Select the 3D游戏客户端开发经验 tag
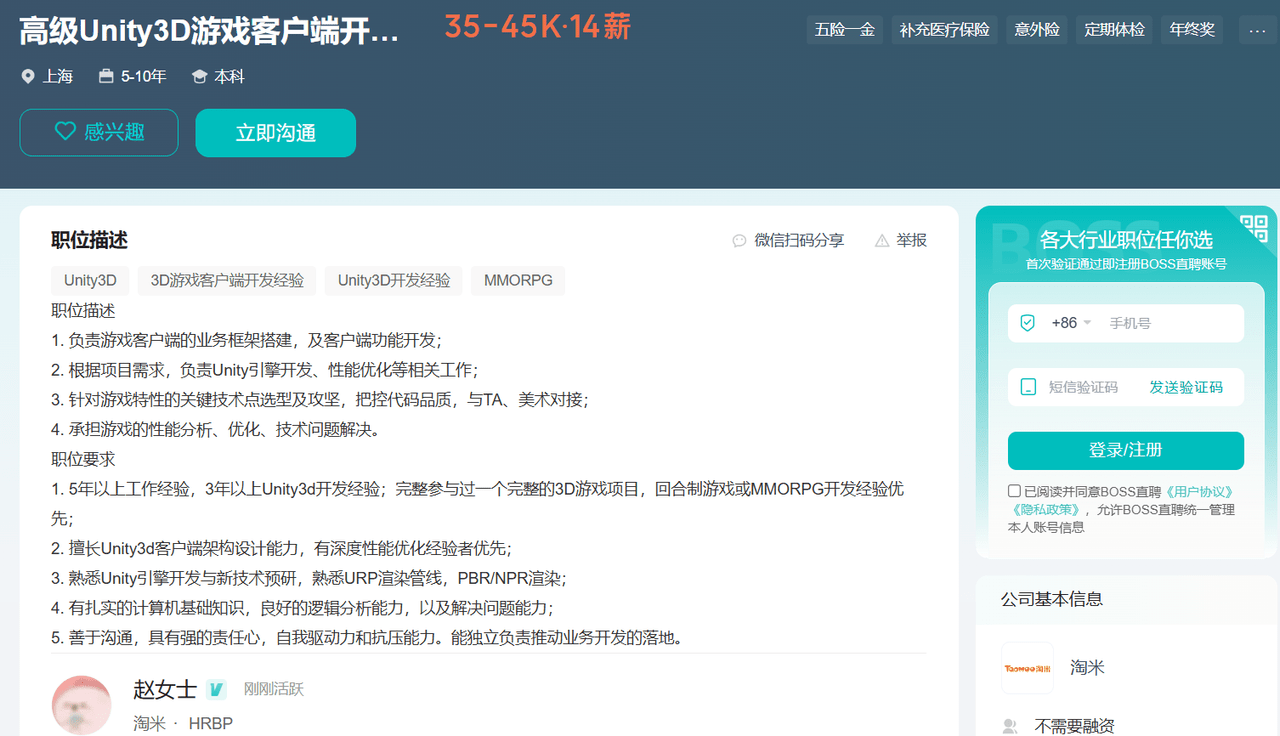This screenshot has height=736, width=1280. pos(227,280)
